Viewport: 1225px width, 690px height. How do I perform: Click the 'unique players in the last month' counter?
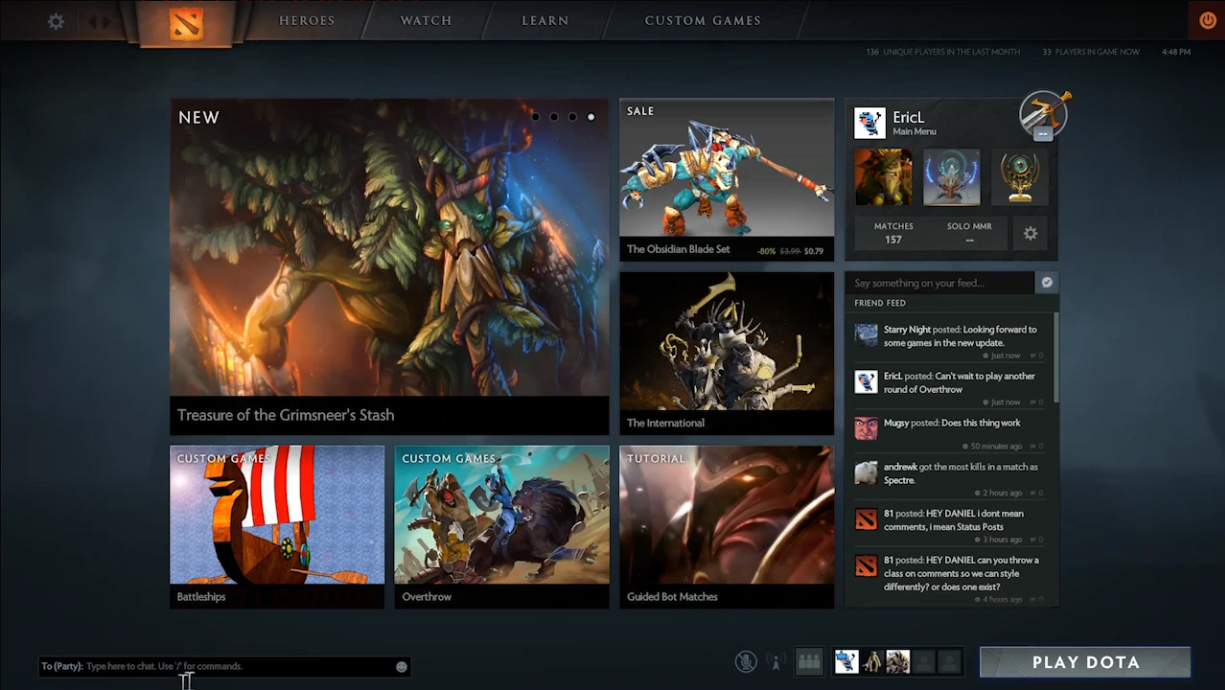tap(943, 52)
